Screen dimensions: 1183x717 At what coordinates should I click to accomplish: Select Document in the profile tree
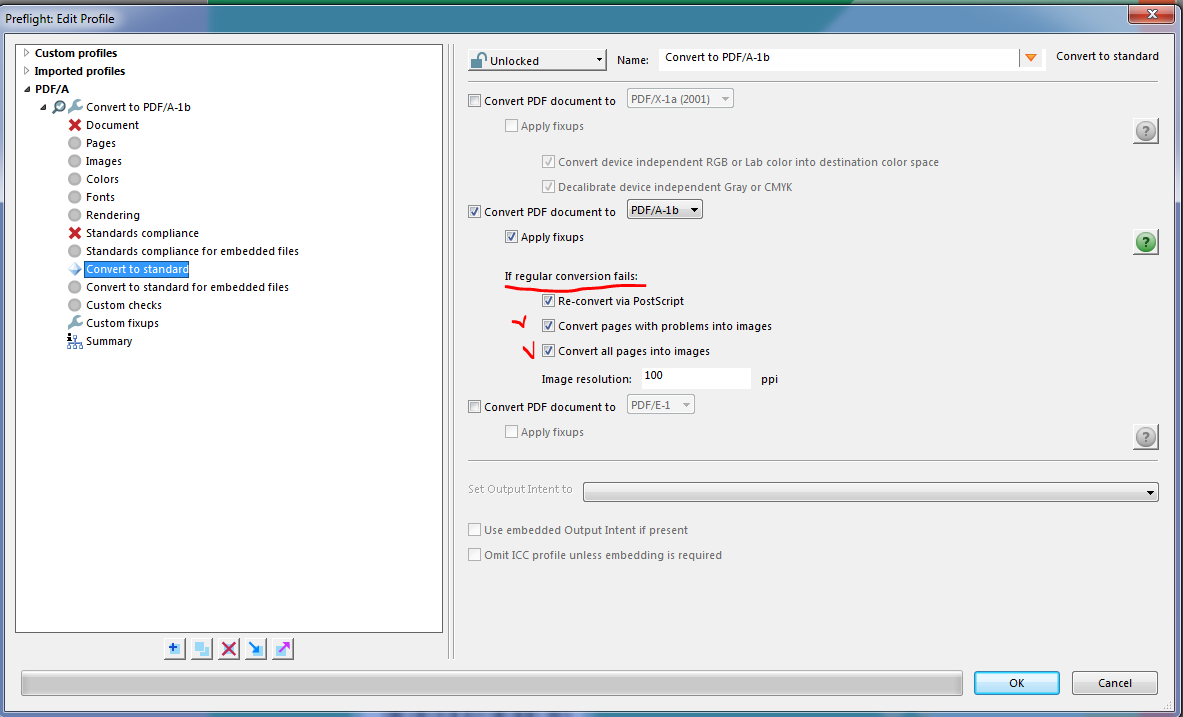pyautogui.click(x=112, y=125)
